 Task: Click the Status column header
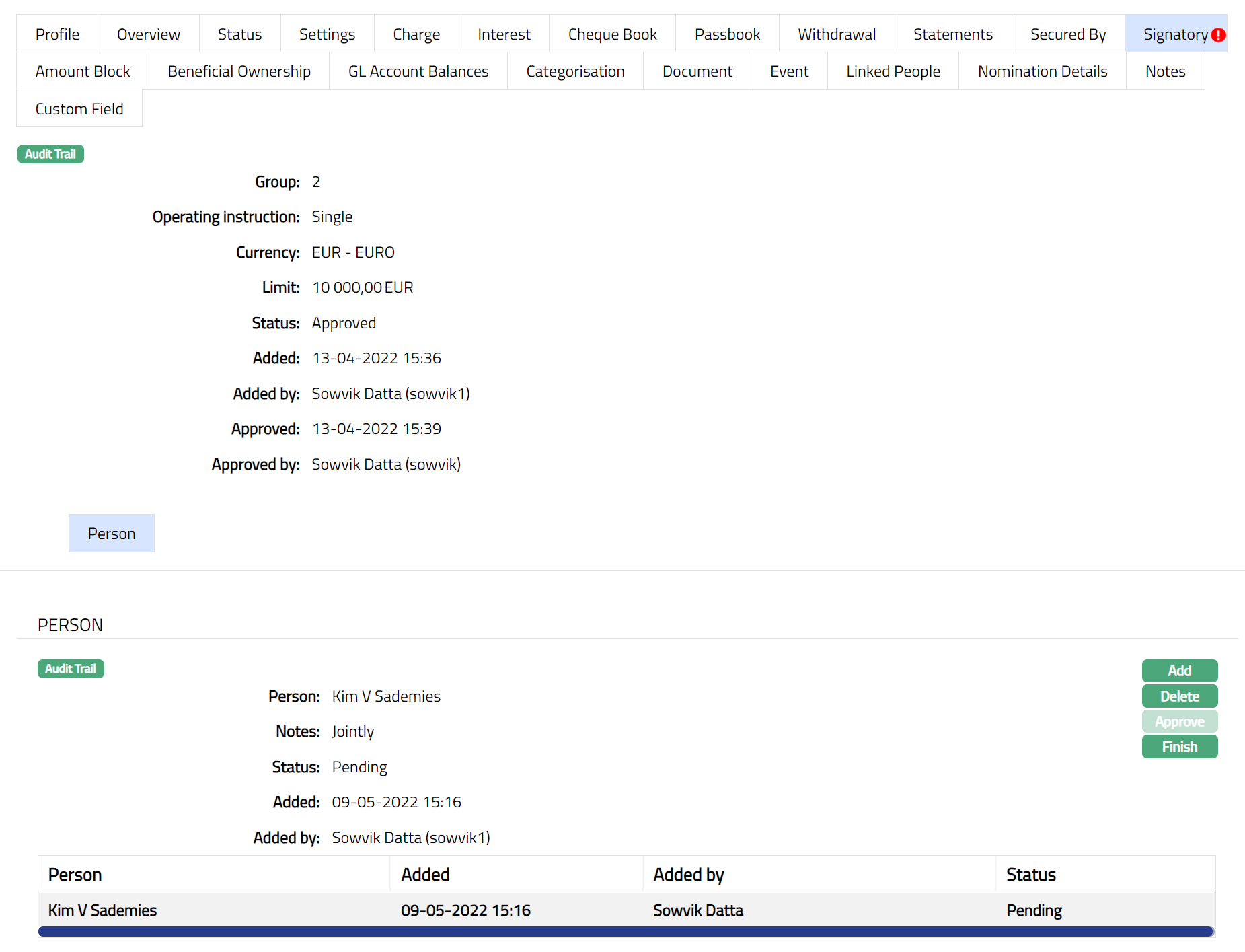point(1030,875)
